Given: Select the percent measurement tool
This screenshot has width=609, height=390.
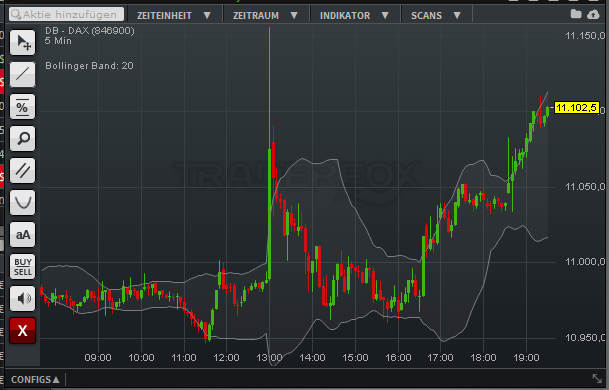Looking at the screenshot, I should coord(23,106).
